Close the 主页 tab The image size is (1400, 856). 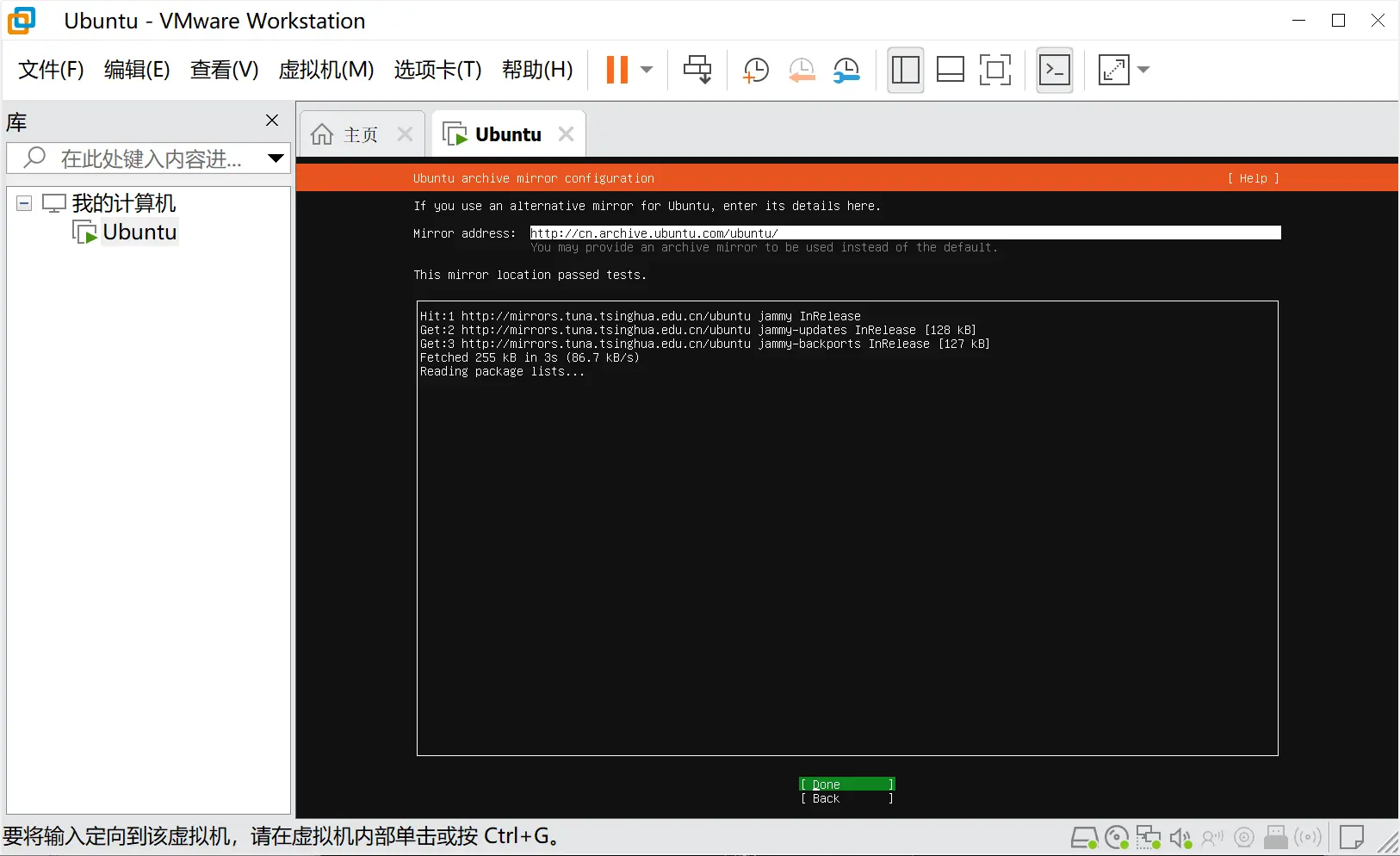406,134
